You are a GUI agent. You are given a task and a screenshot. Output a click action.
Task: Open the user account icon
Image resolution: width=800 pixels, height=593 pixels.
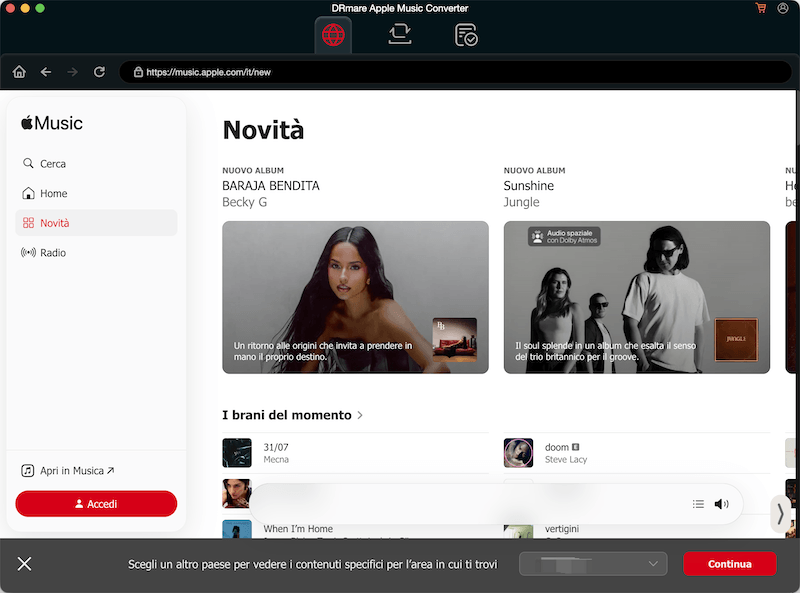coord(783,8)
